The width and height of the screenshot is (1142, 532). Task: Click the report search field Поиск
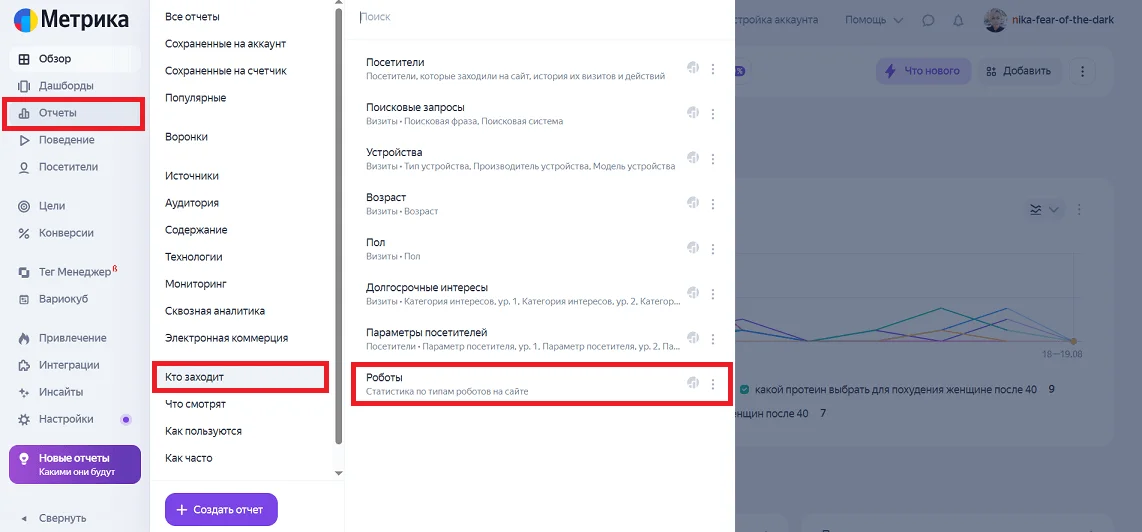click(x=540, y=17)
